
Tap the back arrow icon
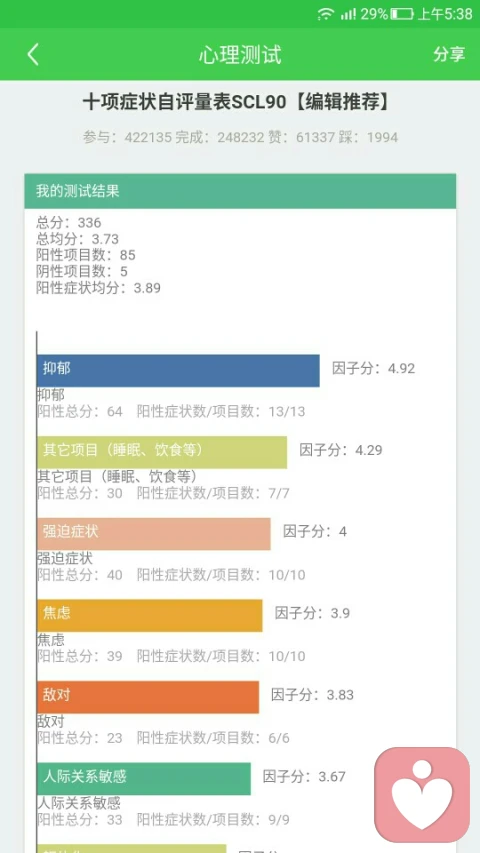(x=33, y=54)
